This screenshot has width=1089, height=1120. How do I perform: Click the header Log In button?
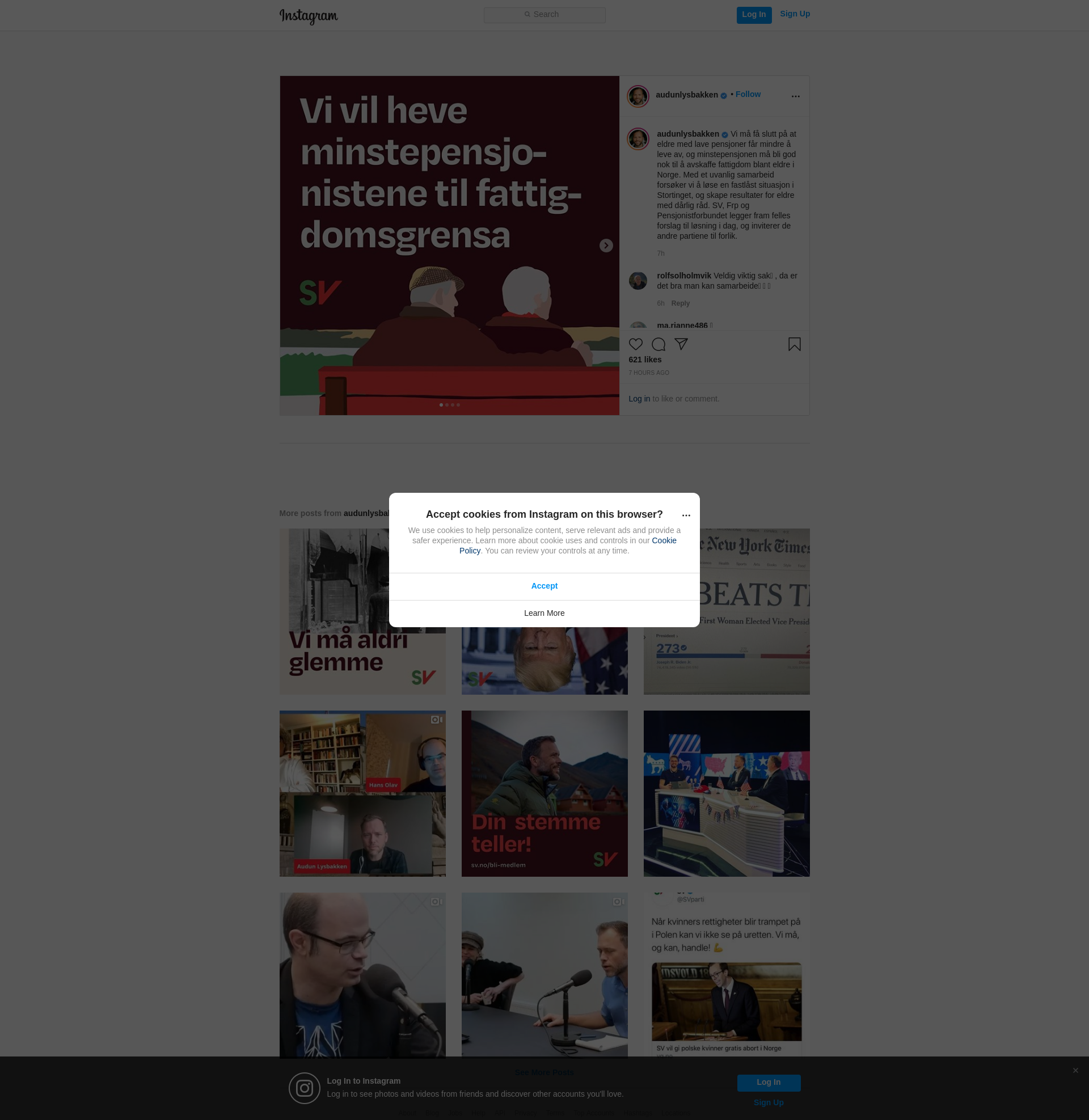point(753,15)
